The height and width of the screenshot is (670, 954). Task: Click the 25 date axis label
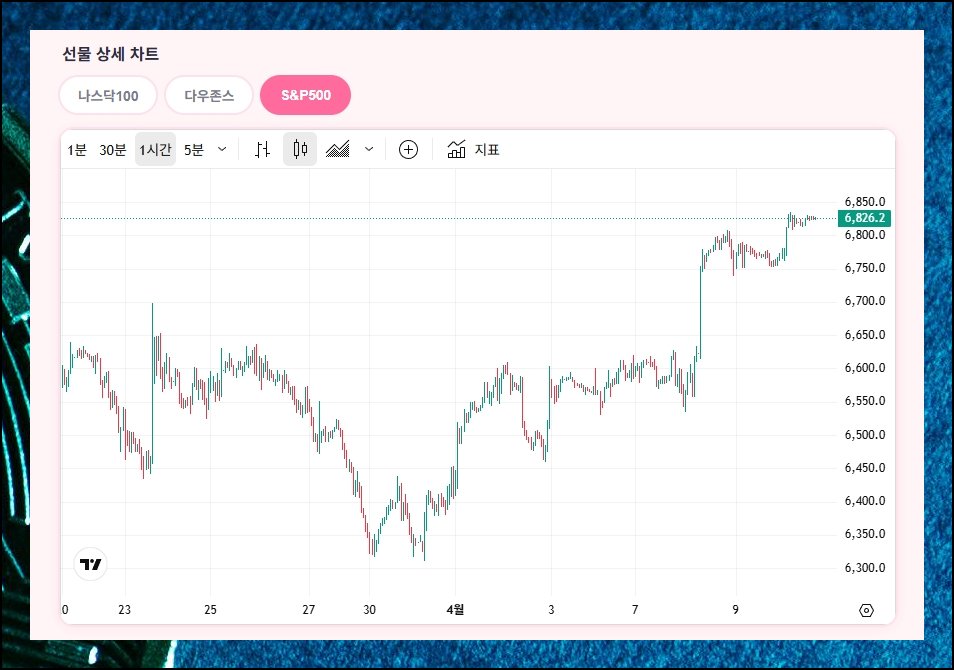[211, 610]
